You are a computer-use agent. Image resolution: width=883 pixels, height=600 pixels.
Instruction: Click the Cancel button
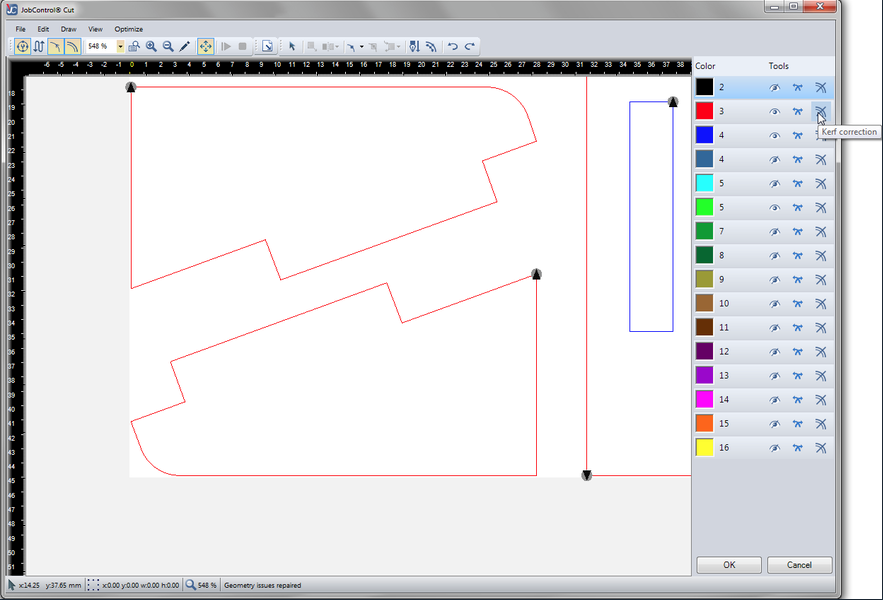(x=799, y=565)
